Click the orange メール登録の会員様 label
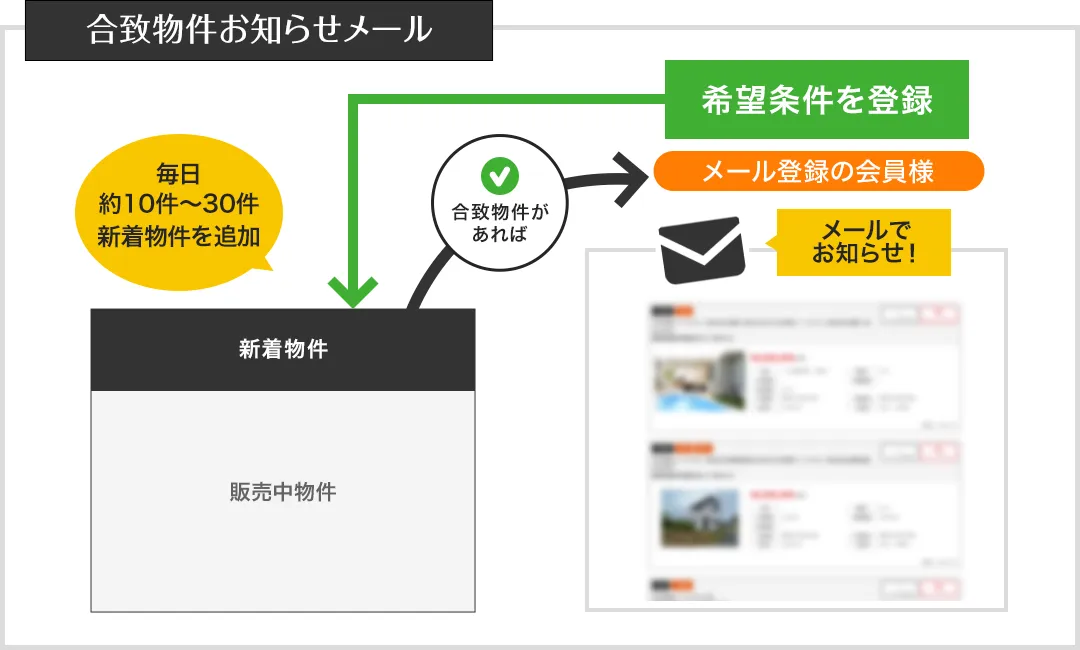The image size is (1080, 650). pos(818,171)
